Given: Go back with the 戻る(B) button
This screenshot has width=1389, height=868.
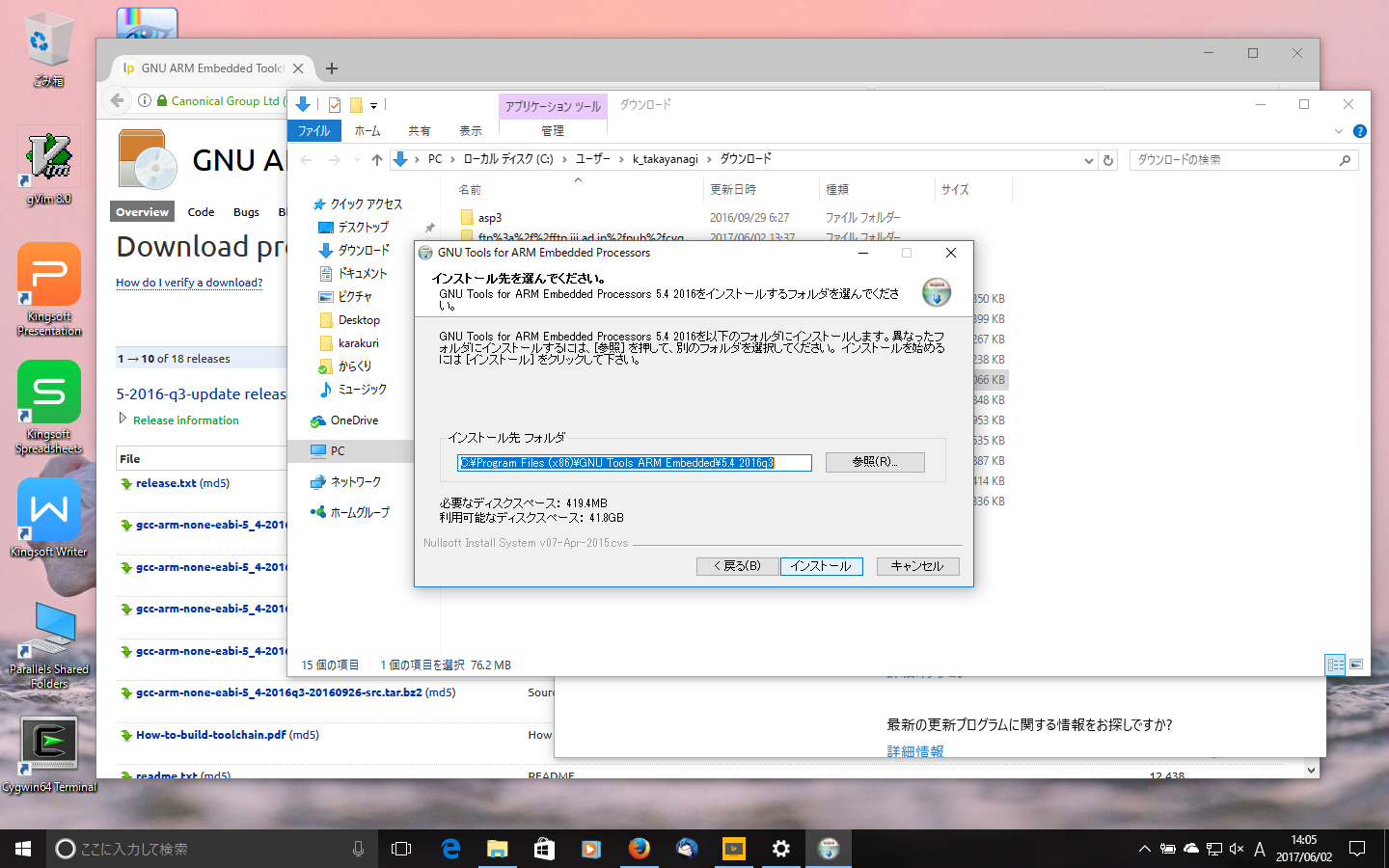Looking at the screenshot, I should point(737,566).
